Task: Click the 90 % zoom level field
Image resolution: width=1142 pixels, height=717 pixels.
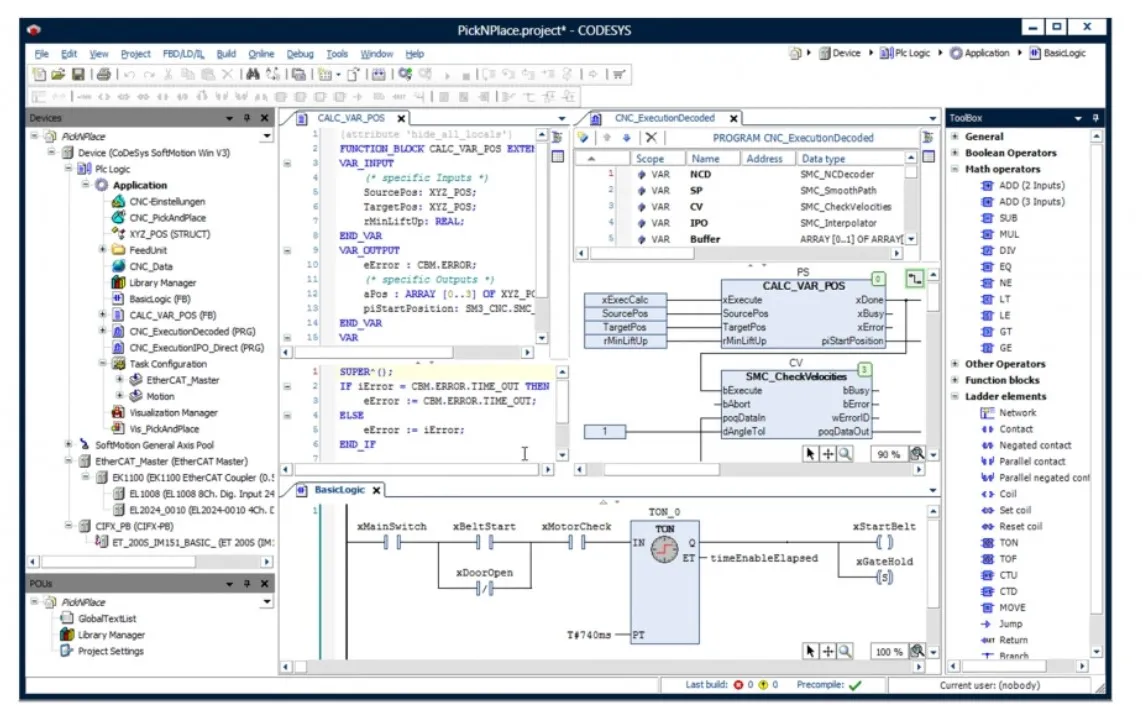Action: [887, 454]
